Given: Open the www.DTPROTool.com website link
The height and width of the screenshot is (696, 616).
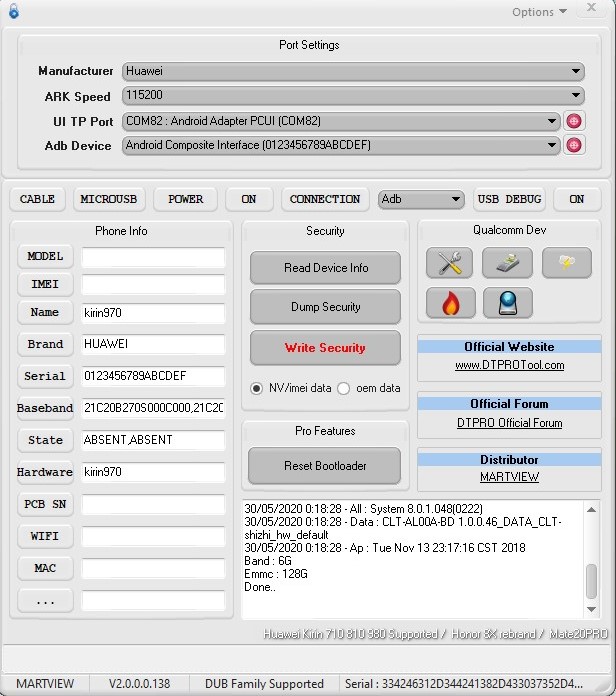Looking at the screenshot, I should coord(509,365).
